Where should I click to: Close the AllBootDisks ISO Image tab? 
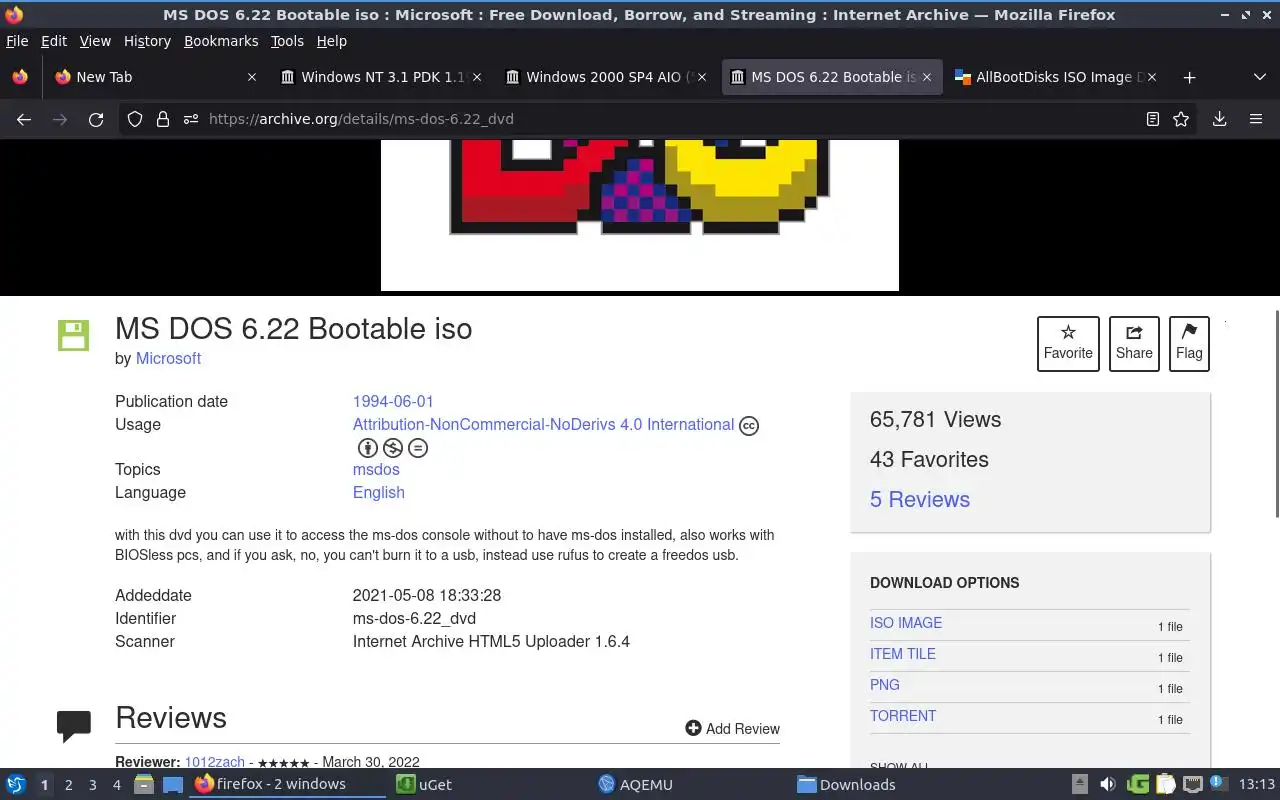pyautogui.click(x=1152, y=77)
